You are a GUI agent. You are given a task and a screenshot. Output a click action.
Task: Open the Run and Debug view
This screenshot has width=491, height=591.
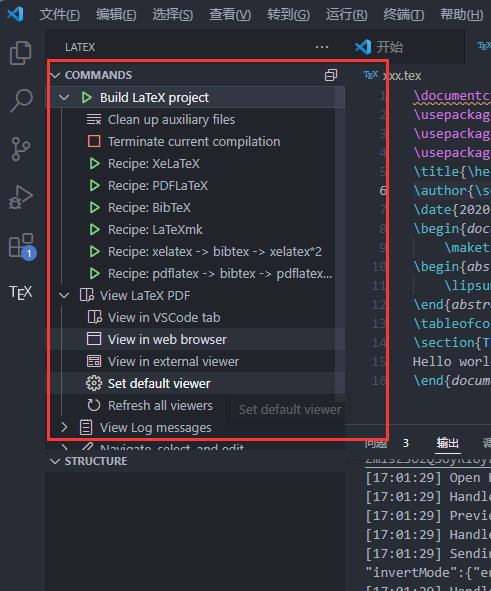[21, 197]
